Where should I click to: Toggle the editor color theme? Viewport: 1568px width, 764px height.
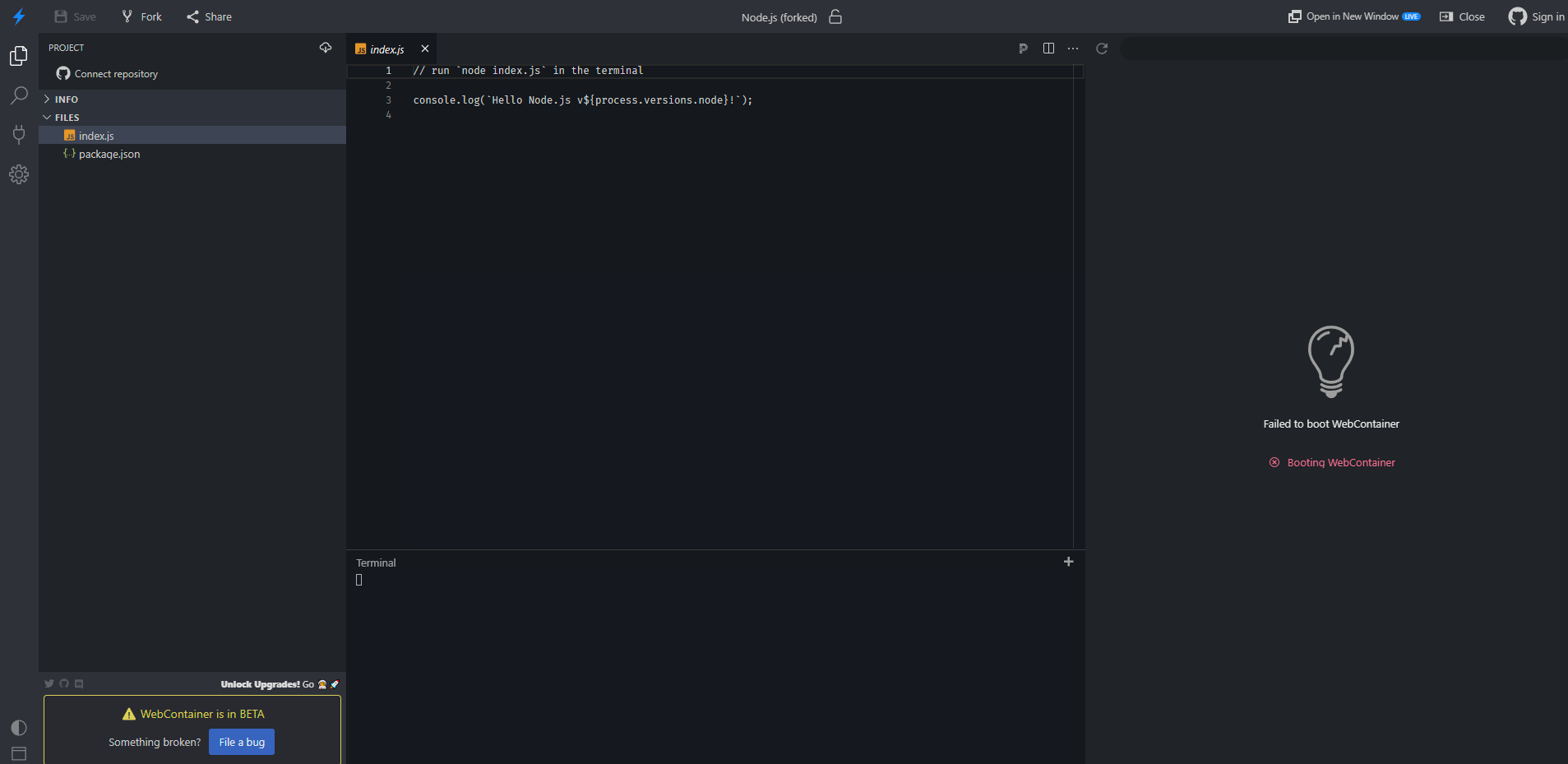(x=18, y=727)
